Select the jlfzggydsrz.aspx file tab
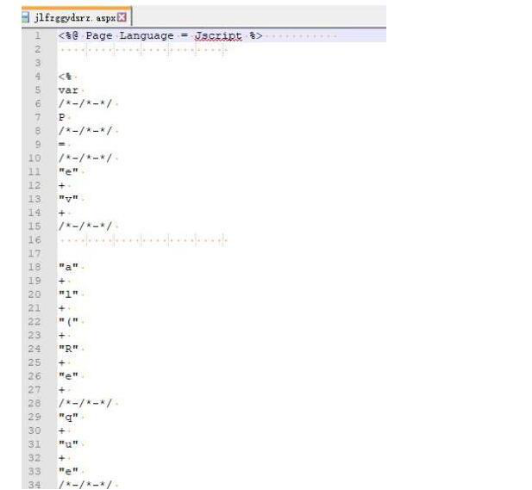 click(x=76, y=17)
